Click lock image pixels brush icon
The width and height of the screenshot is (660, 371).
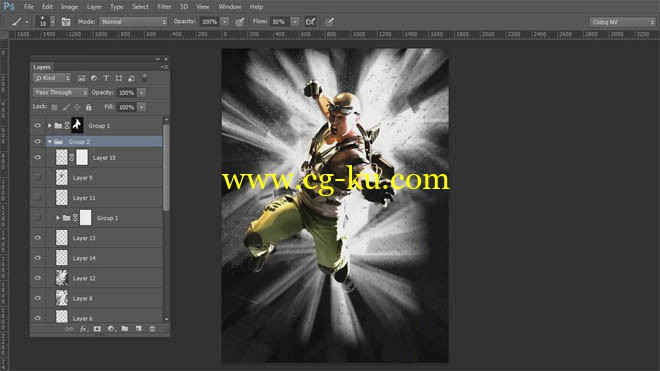[66, 107]
